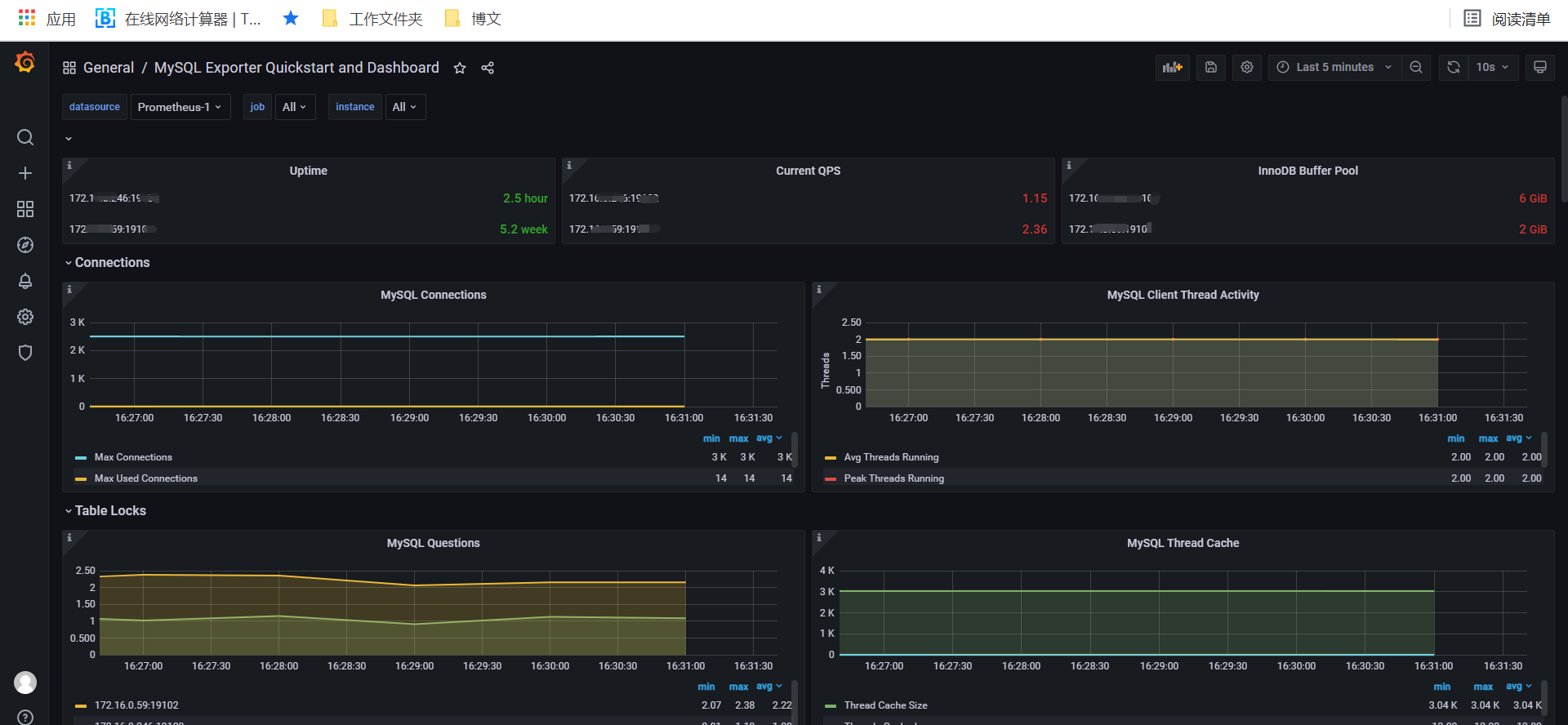This screenshot has width=1568, height=725.
Task: Show info icon of MySQL Connections panel
Action: point(69,290)
